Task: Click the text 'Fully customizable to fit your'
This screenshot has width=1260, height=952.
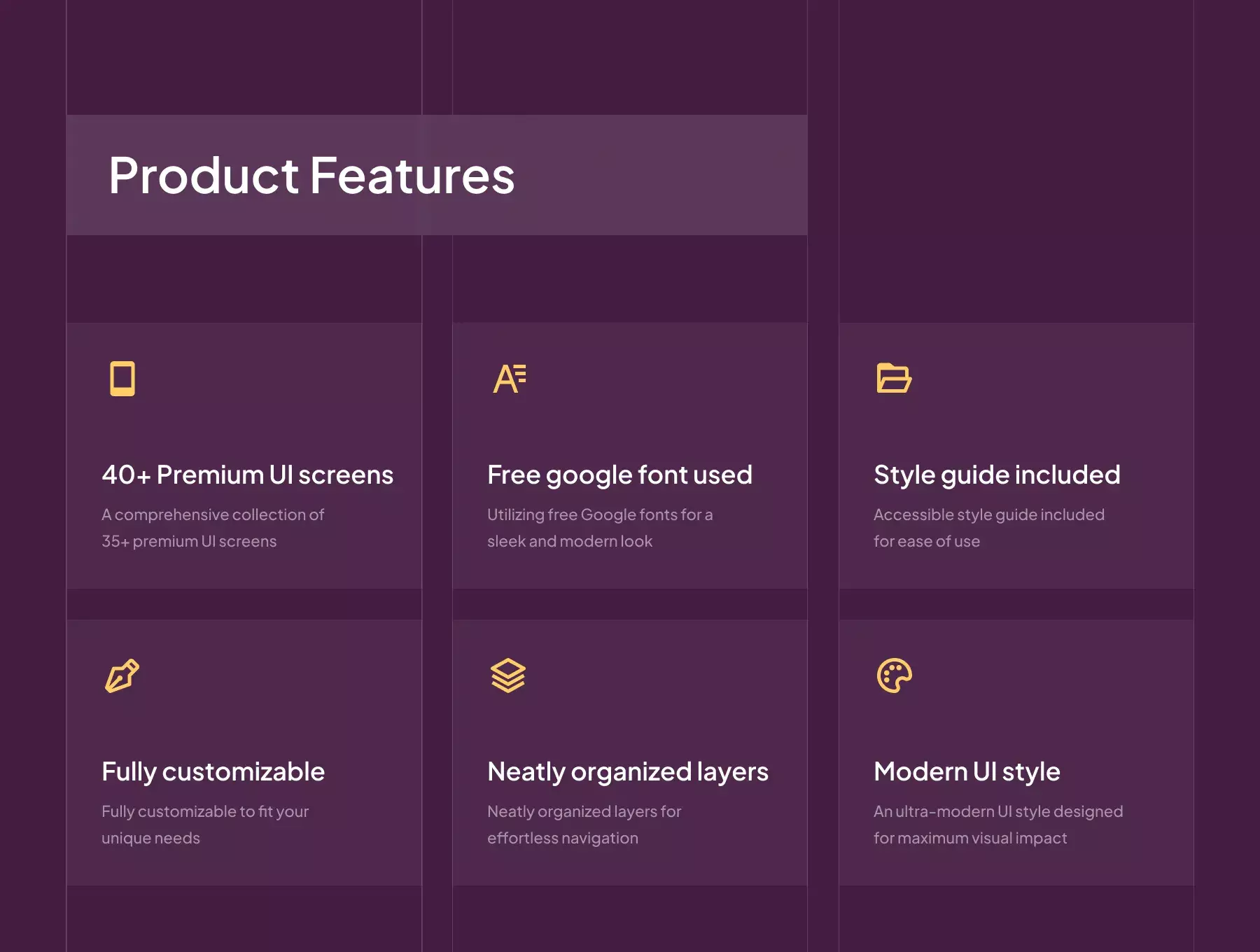Action: point(205,811)
